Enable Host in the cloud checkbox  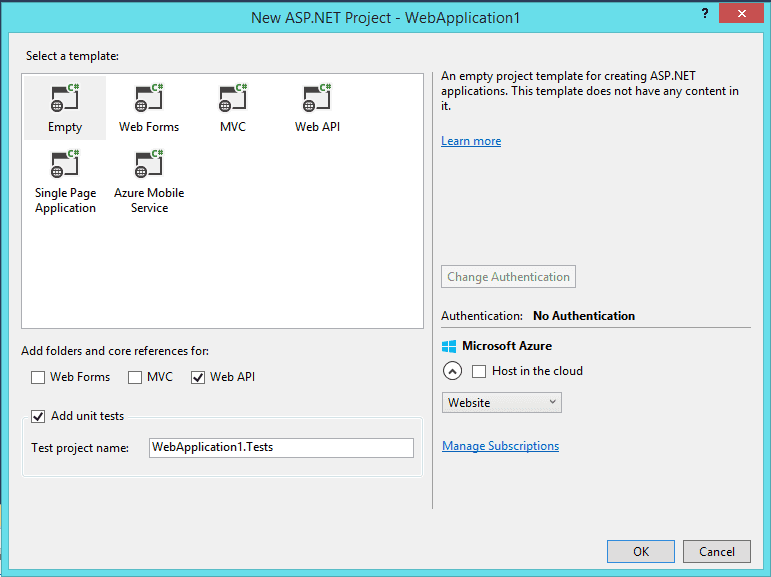[x=479, y=371]
